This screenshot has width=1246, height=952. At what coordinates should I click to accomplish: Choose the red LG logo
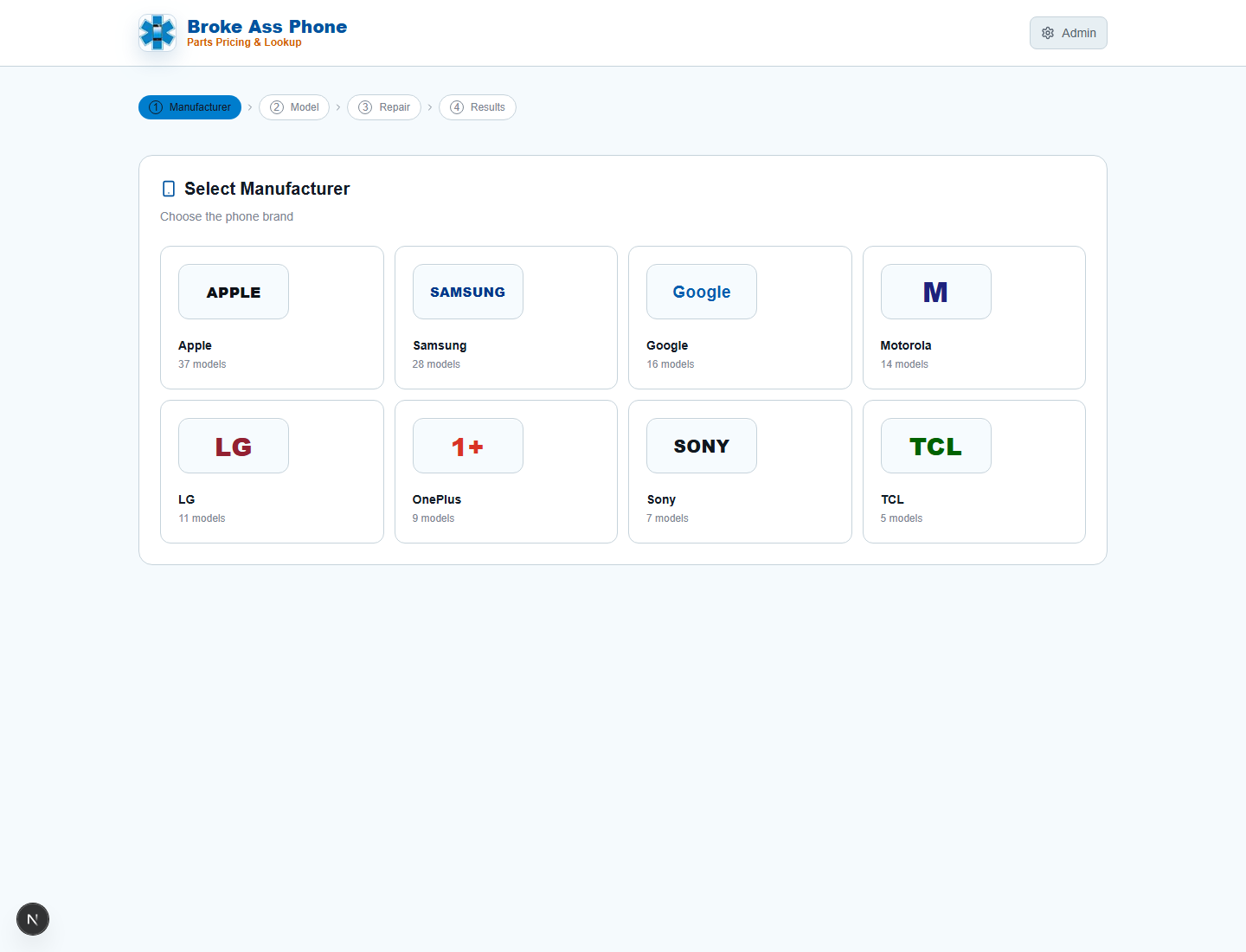coord(234,446)
